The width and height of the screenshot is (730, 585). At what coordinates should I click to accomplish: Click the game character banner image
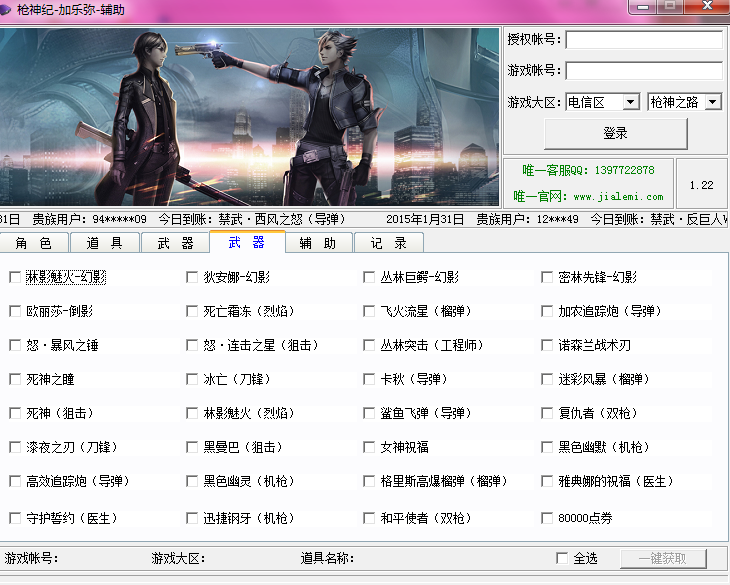[x=249, y=116]
